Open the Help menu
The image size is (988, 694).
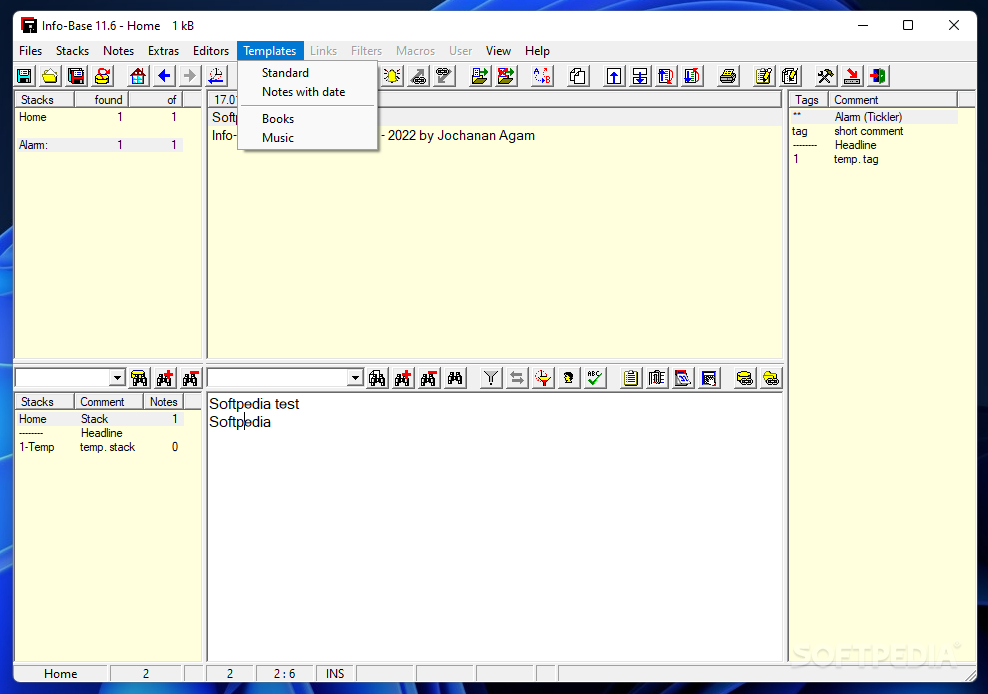537,51
